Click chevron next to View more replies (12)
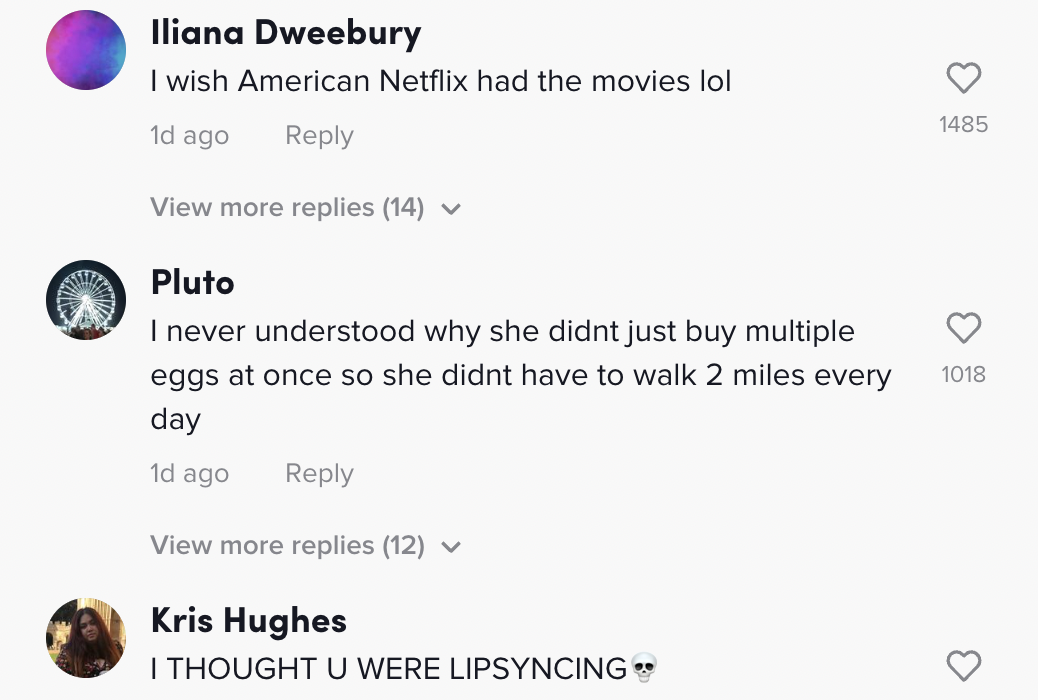Image resolution: width=1038 pixels, height=700 pixels. [451, 547]
